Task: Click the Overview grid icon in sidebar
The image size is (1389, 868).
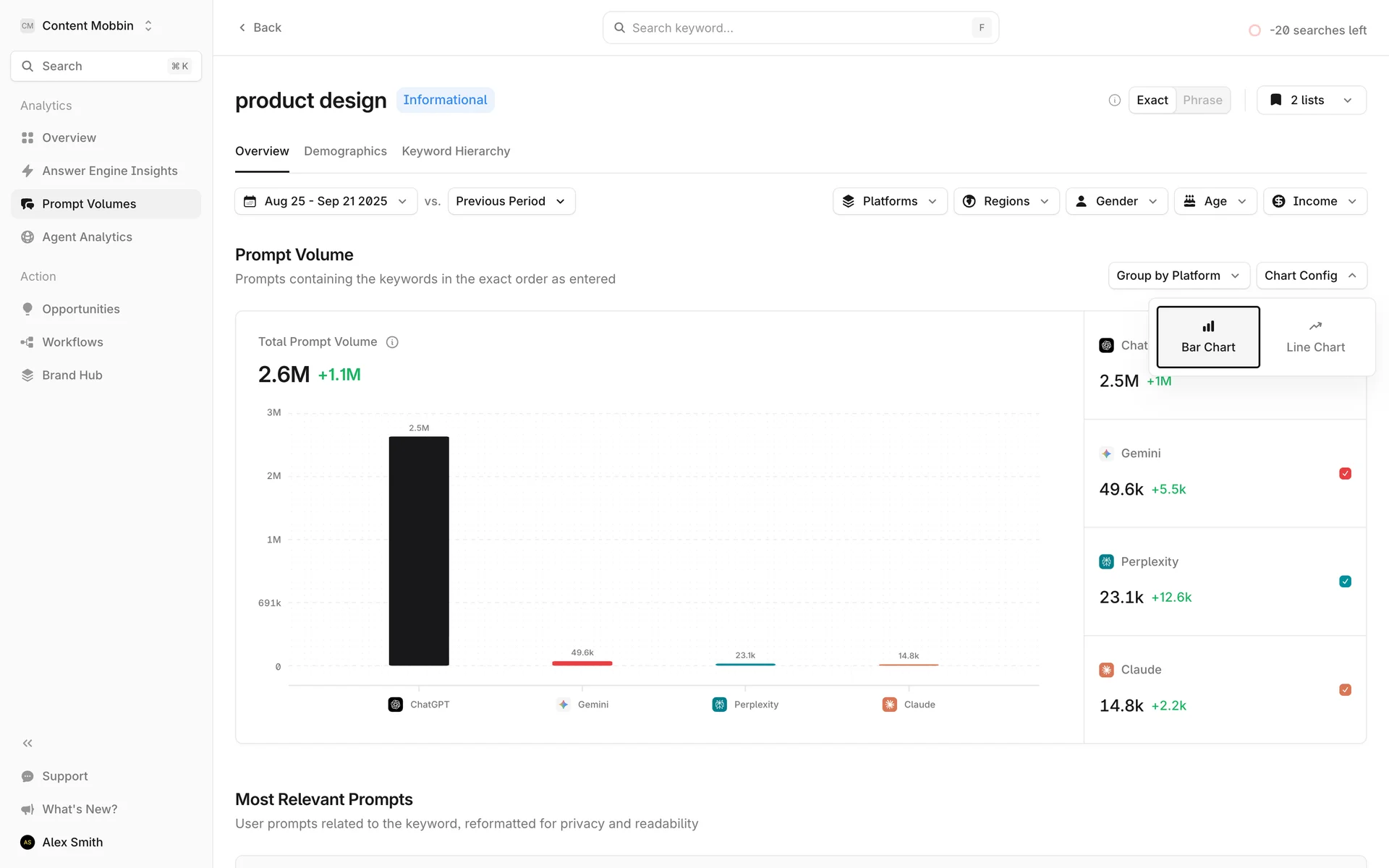Action: (27, 137)
